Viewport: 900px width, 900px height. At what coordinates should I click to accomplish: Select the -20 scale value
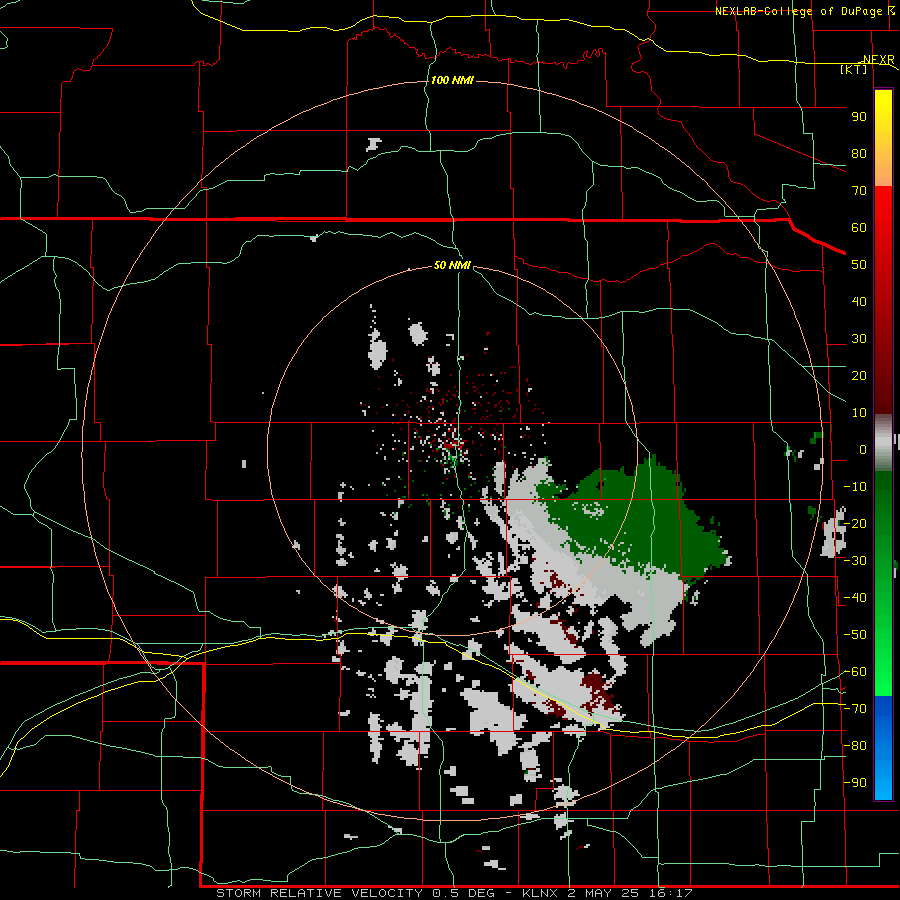click(x=855, y=523)
